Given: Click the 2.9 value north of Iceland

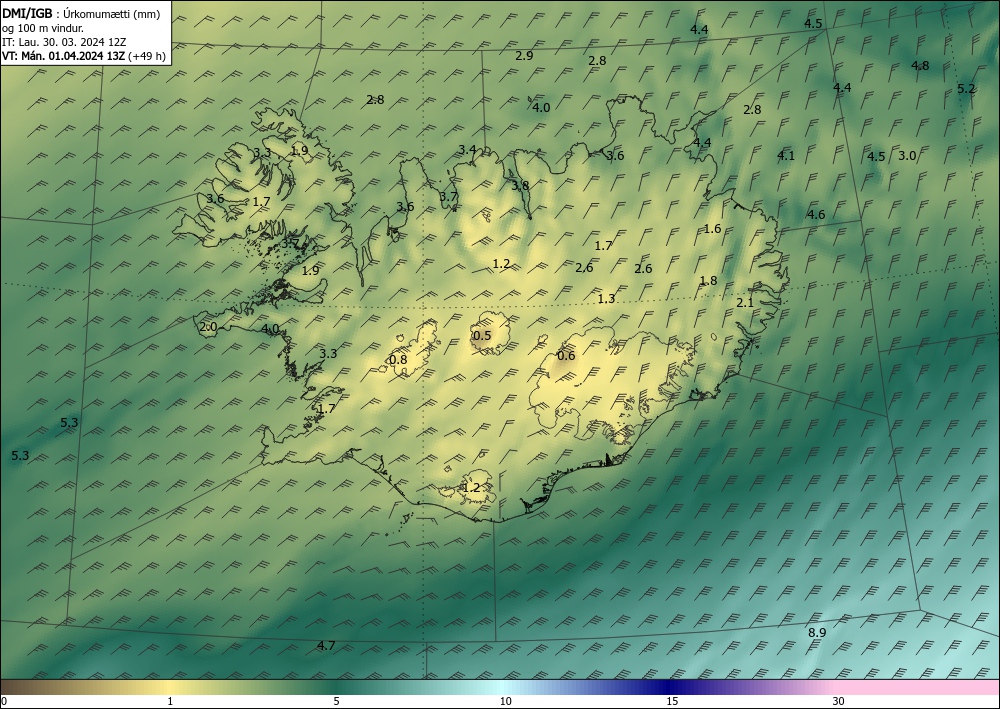Looking at the screenshot, I should click(x=524, y=55).
